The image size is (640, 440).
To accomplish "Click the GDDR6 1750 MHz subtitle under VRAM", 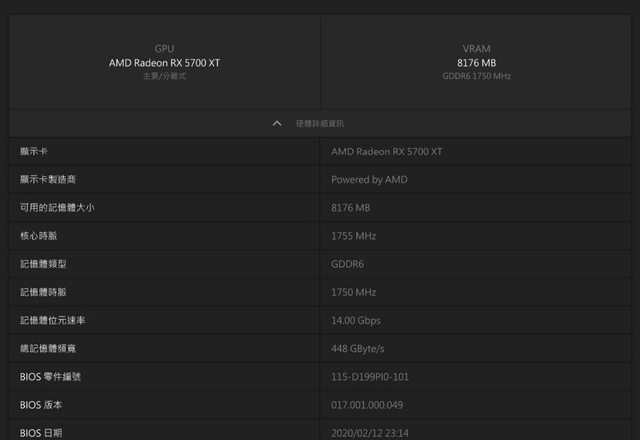I will [x=476, y=76].
